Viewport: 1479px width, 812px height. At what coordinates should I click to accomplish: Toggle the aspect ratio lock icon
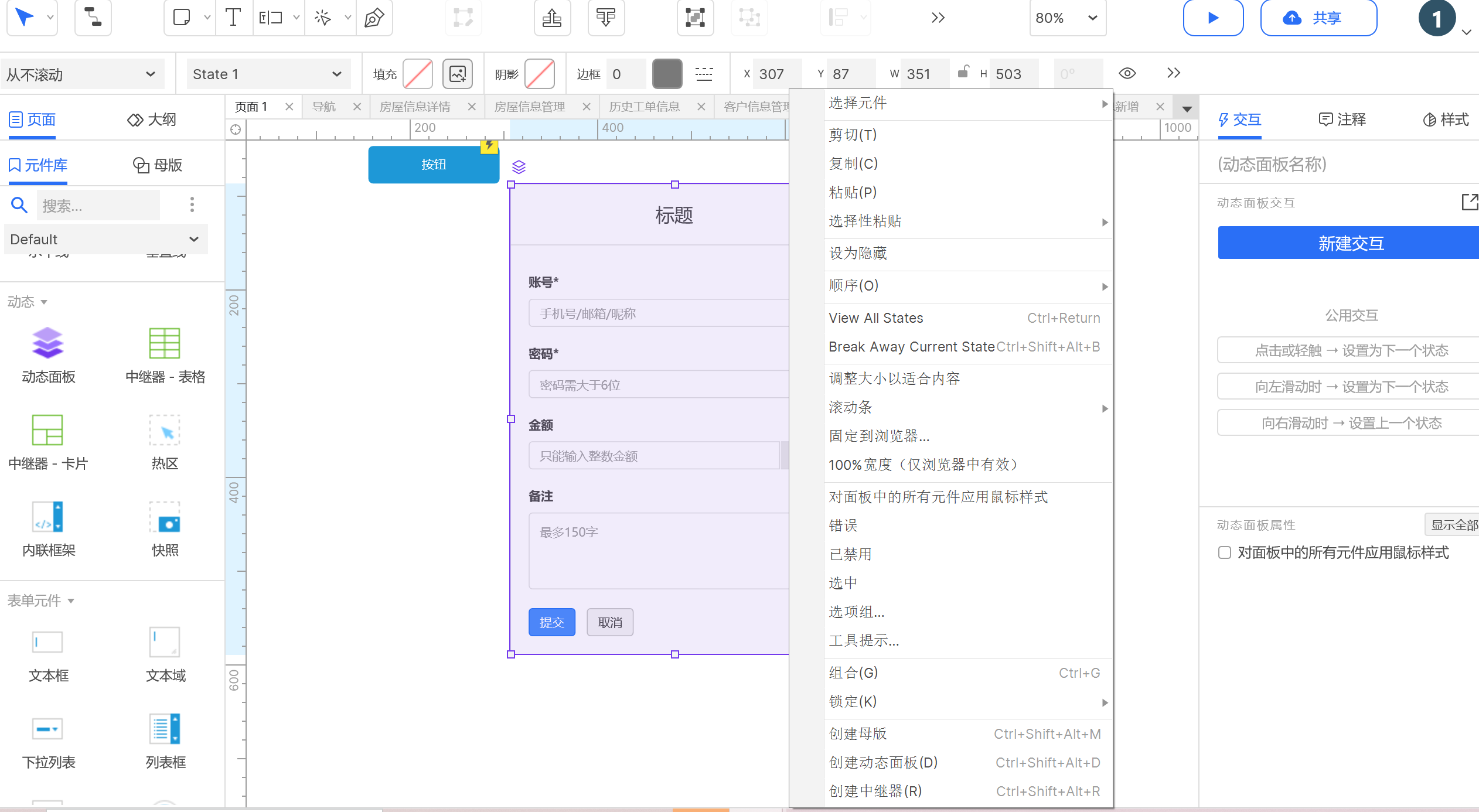click(963, 72)
